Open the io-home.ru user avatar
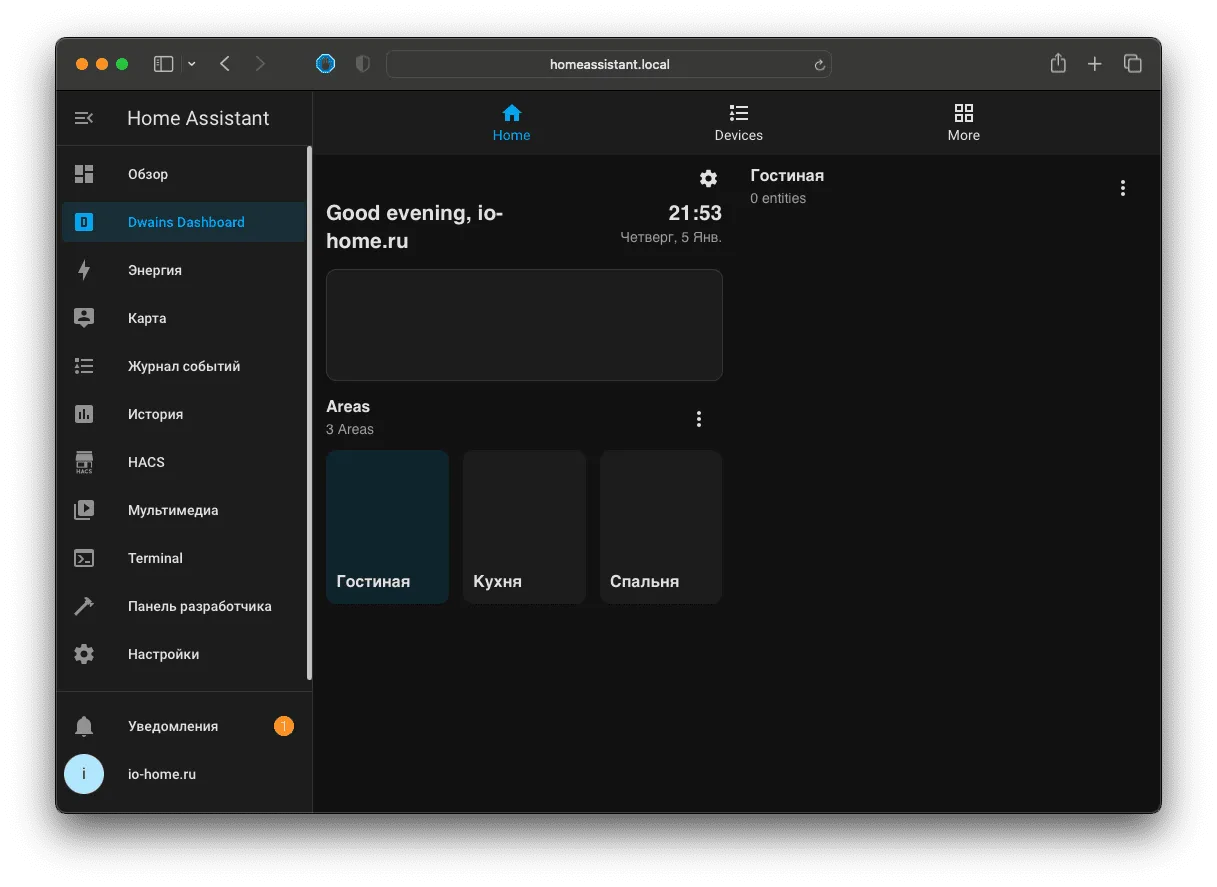 click(x=84, y=774)
